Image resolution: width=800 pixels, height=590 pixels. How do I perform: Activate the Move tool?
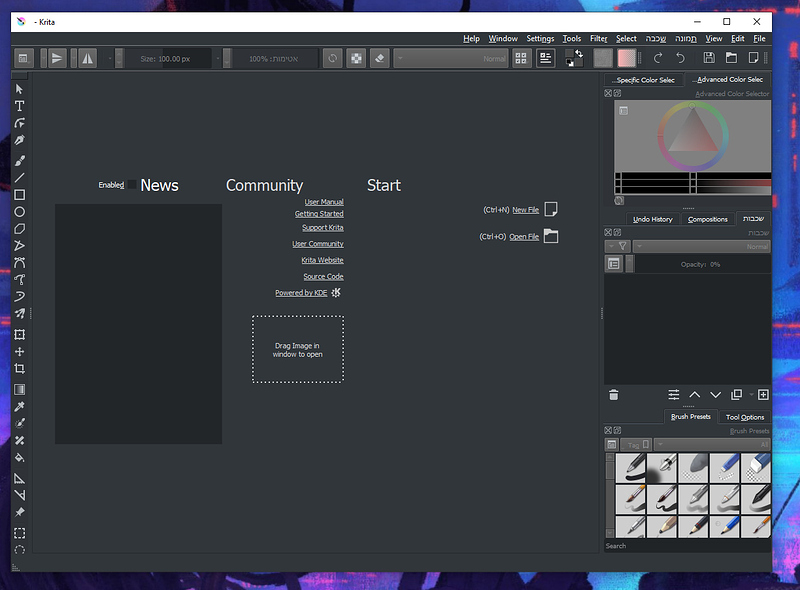[18, 349]
